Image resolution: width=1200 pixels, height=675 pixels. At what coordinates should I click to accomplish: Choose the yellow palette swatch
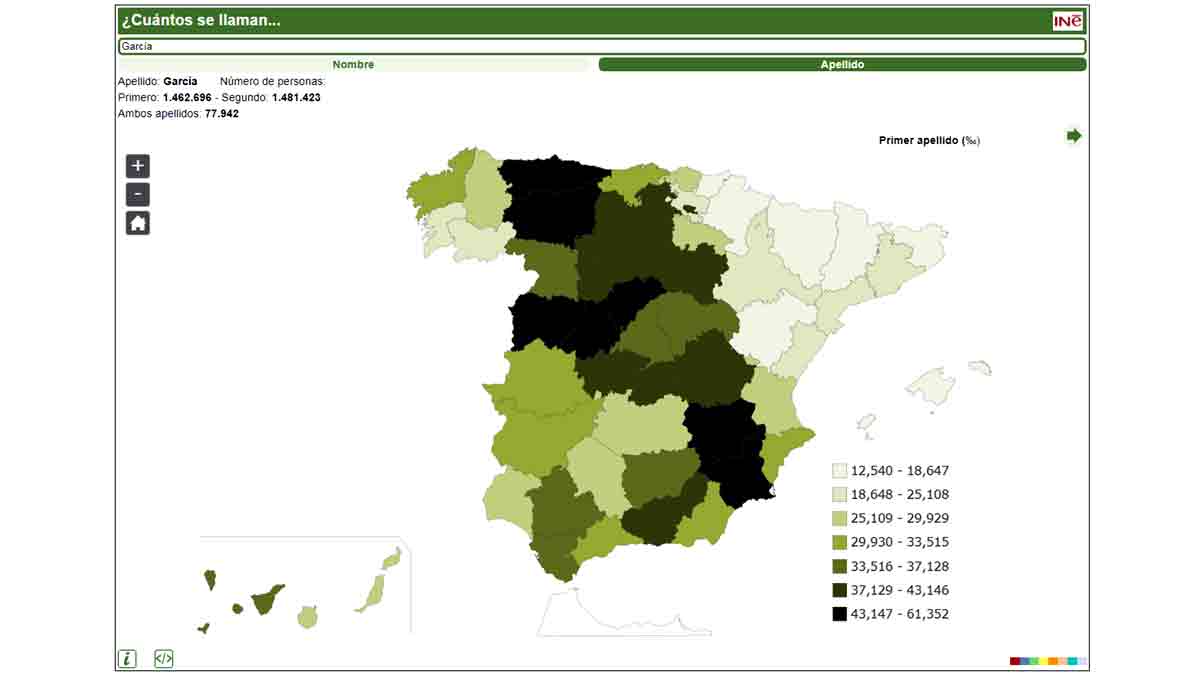point(1044,661)
